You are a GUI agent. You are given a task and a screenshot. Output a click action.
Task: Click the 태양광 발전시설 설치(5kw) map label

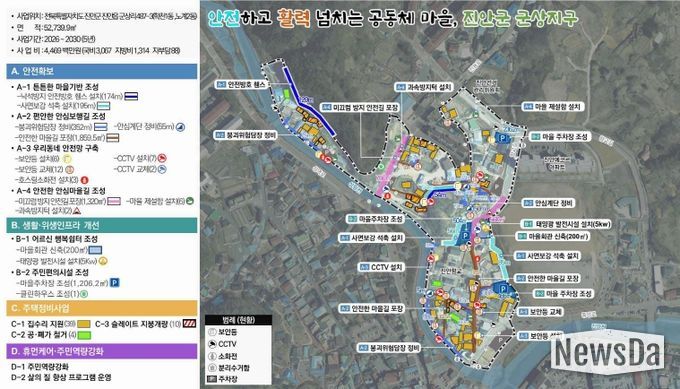566,224
